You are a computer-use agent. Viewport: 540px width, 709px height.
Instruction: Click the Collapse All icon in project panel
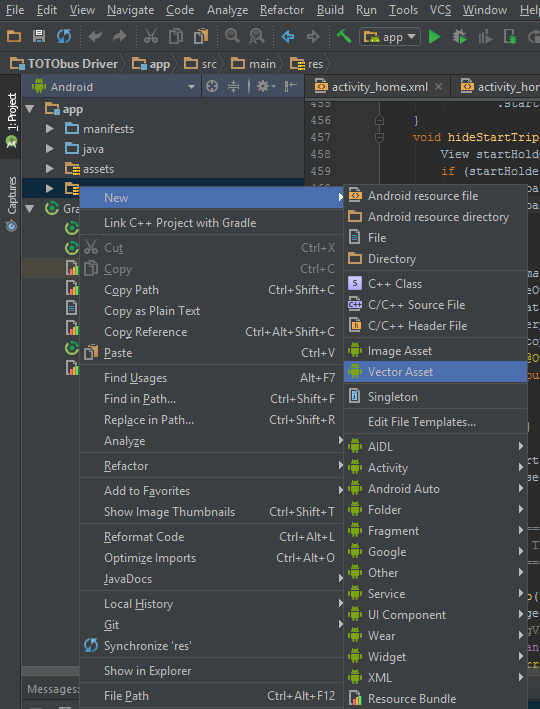(x=233, y=86)
